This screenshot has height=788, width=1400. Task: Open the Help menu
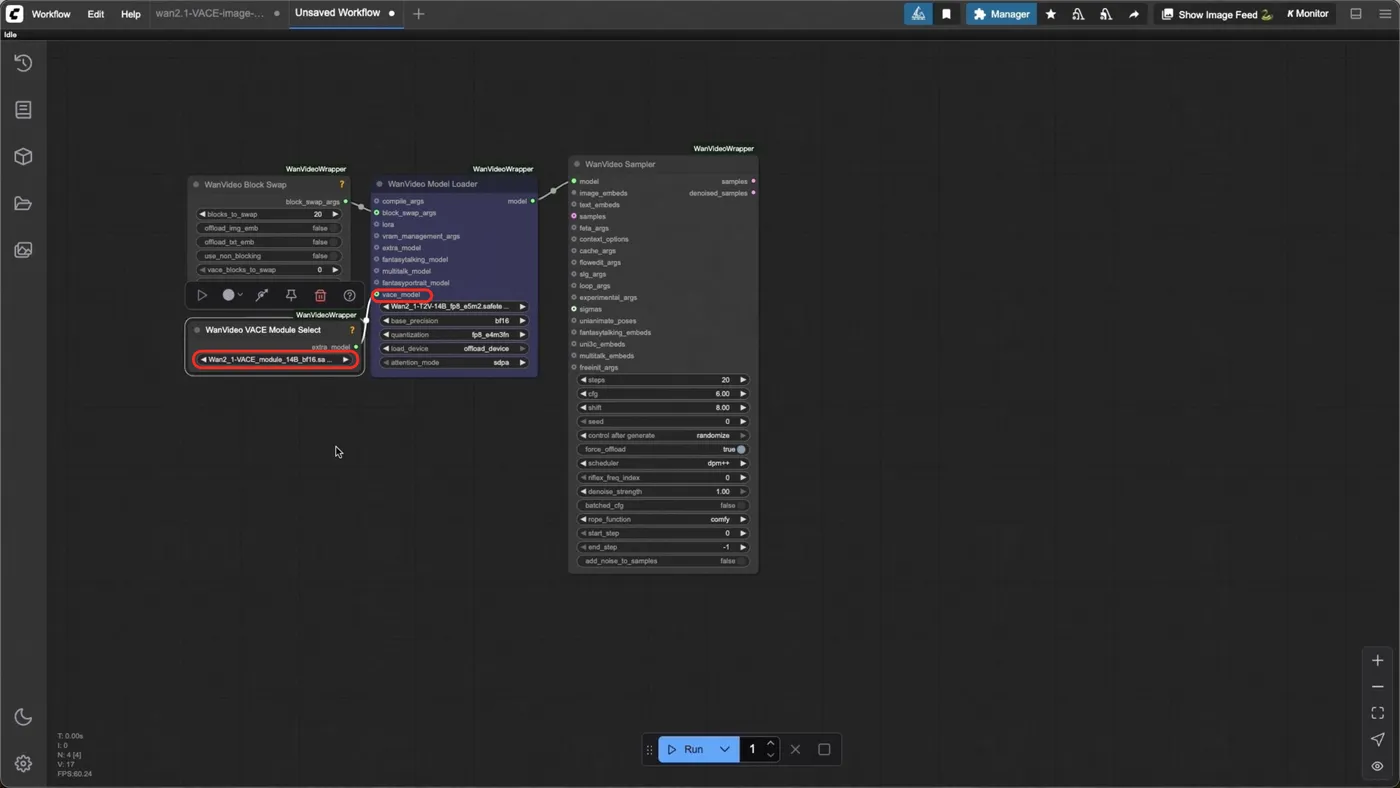pos(131,14)
